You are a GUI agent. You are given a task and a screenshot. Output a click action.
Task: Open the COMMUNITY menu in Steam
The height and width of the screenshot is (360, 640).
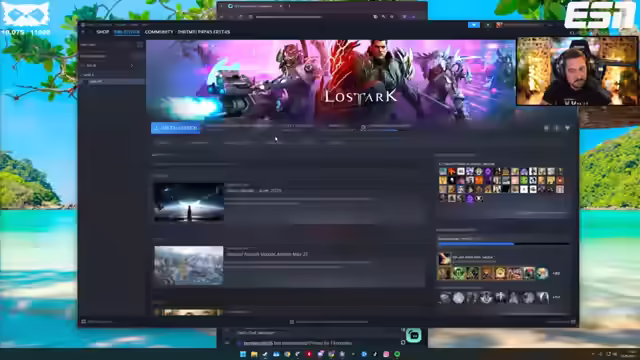(x=159, y=32)
